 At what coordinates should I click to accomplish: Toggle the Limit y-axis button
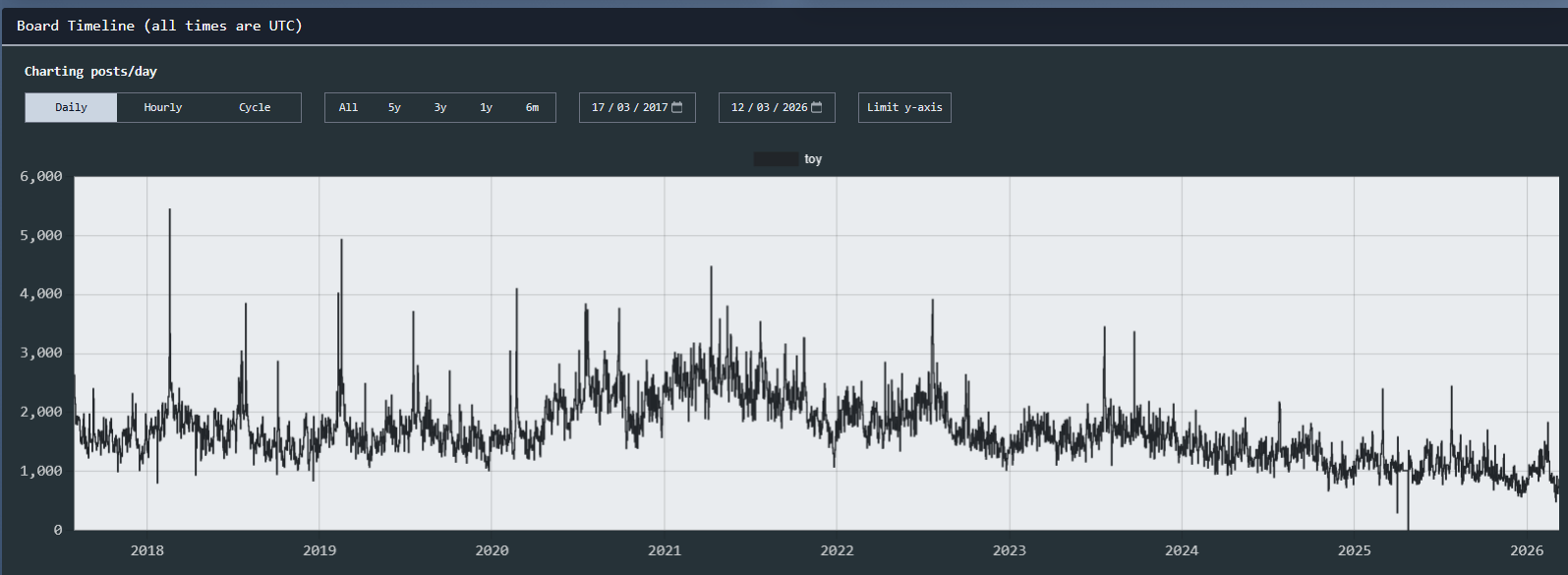(x=904, y=107)
